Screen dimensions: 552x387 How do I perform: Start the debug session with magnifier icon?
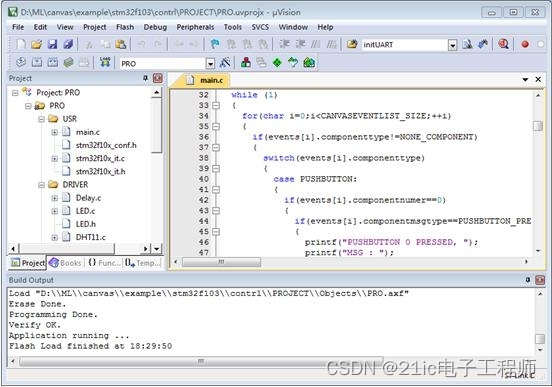[503, 44]
